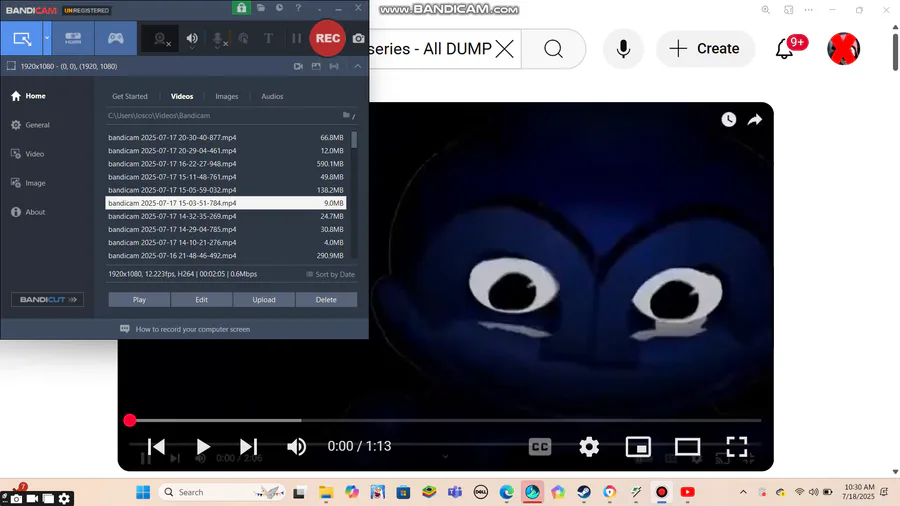The width and height of the screenshot is (900, 506).
Task: Click the YouTube voice search microphone
Action: [623, 49]
